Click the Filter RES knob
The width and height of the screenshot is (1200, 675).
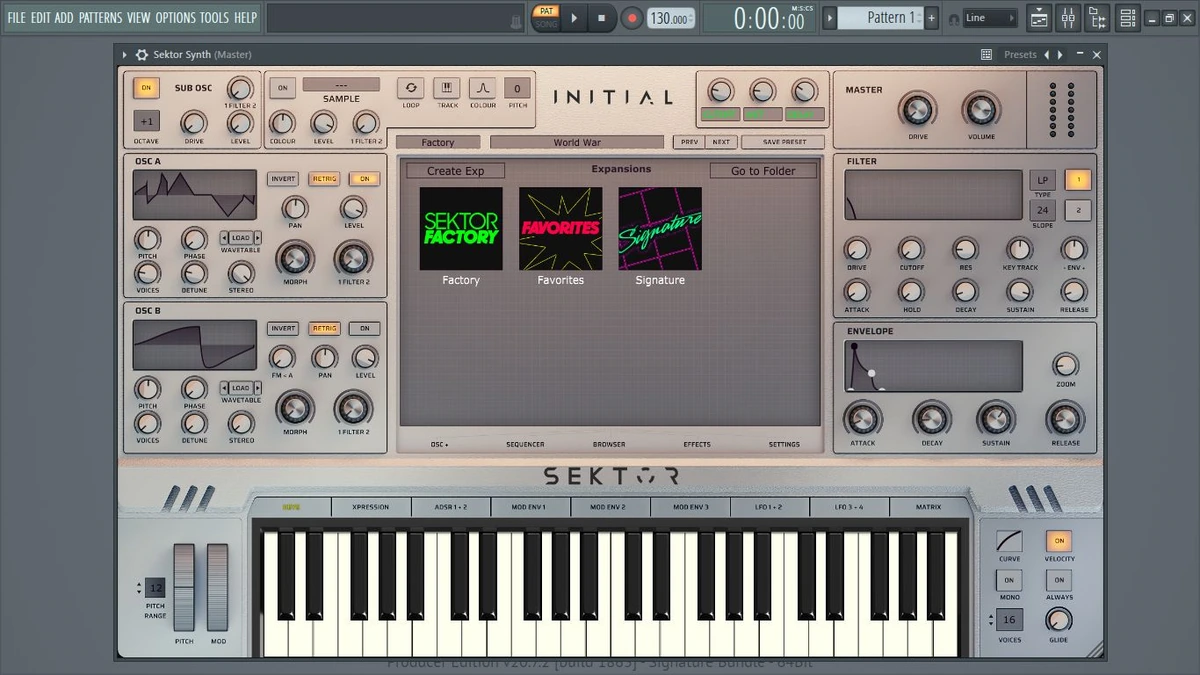click(965, 249)
